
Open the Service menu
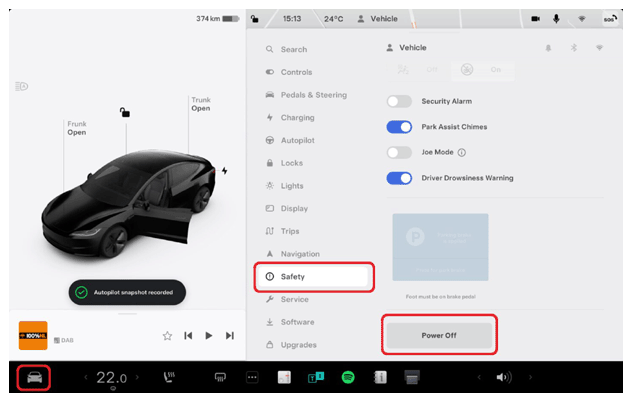point(314,299)
